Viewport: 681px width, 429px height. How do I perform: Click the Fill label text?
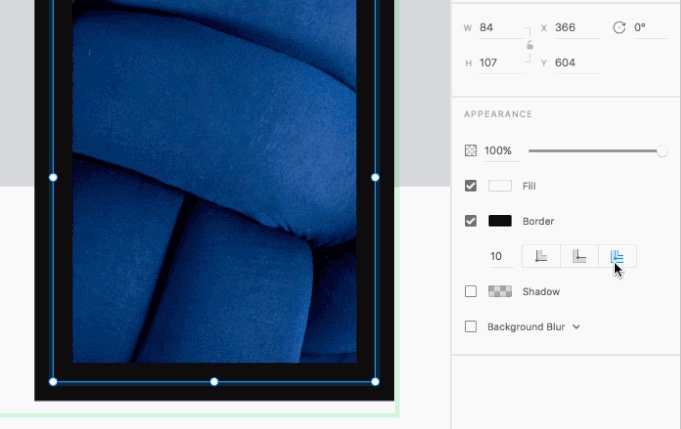(529, 186)
